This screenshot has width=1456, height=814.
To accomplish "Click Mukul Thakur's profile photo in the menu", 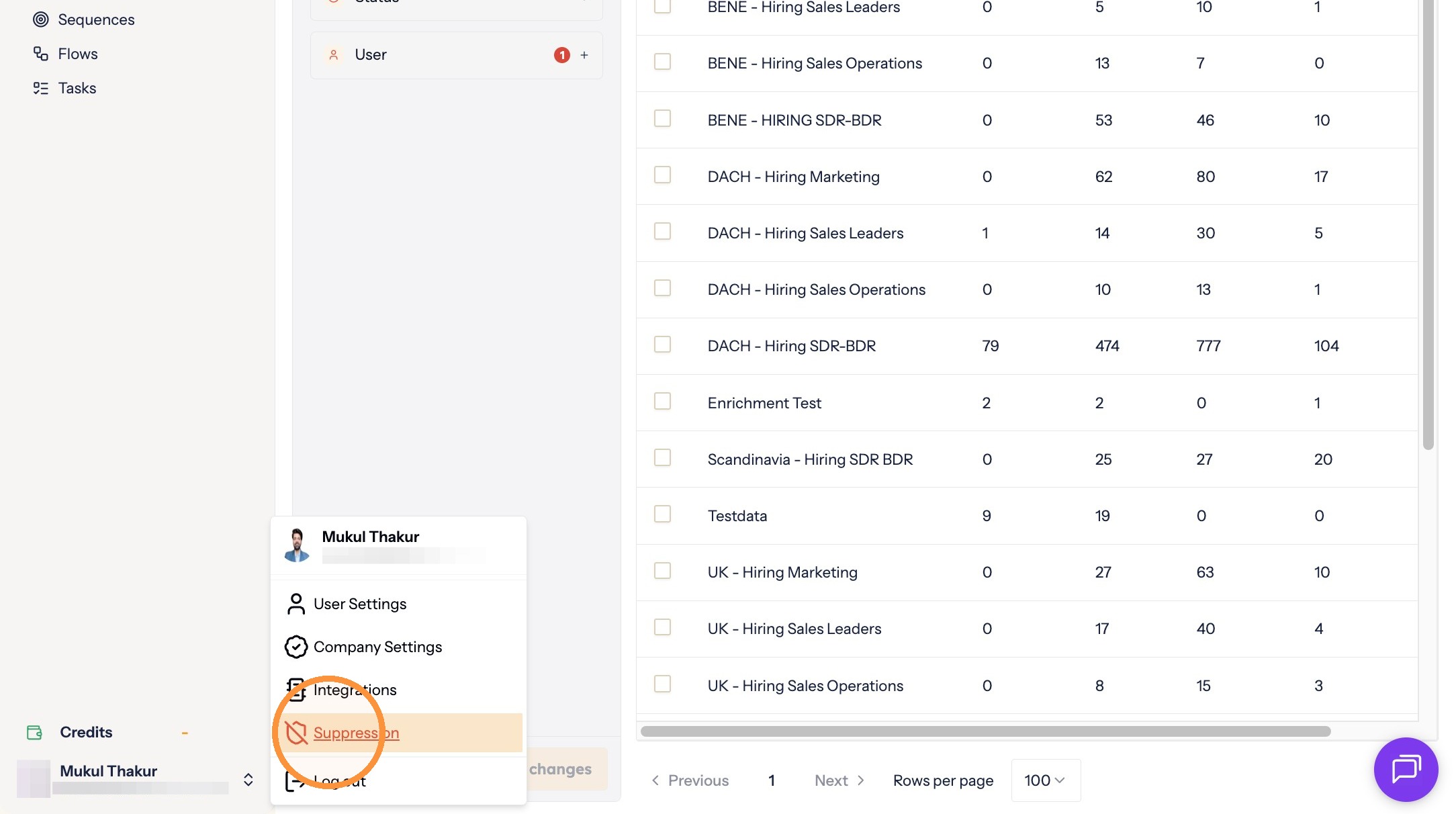I will tap(297, 545).
